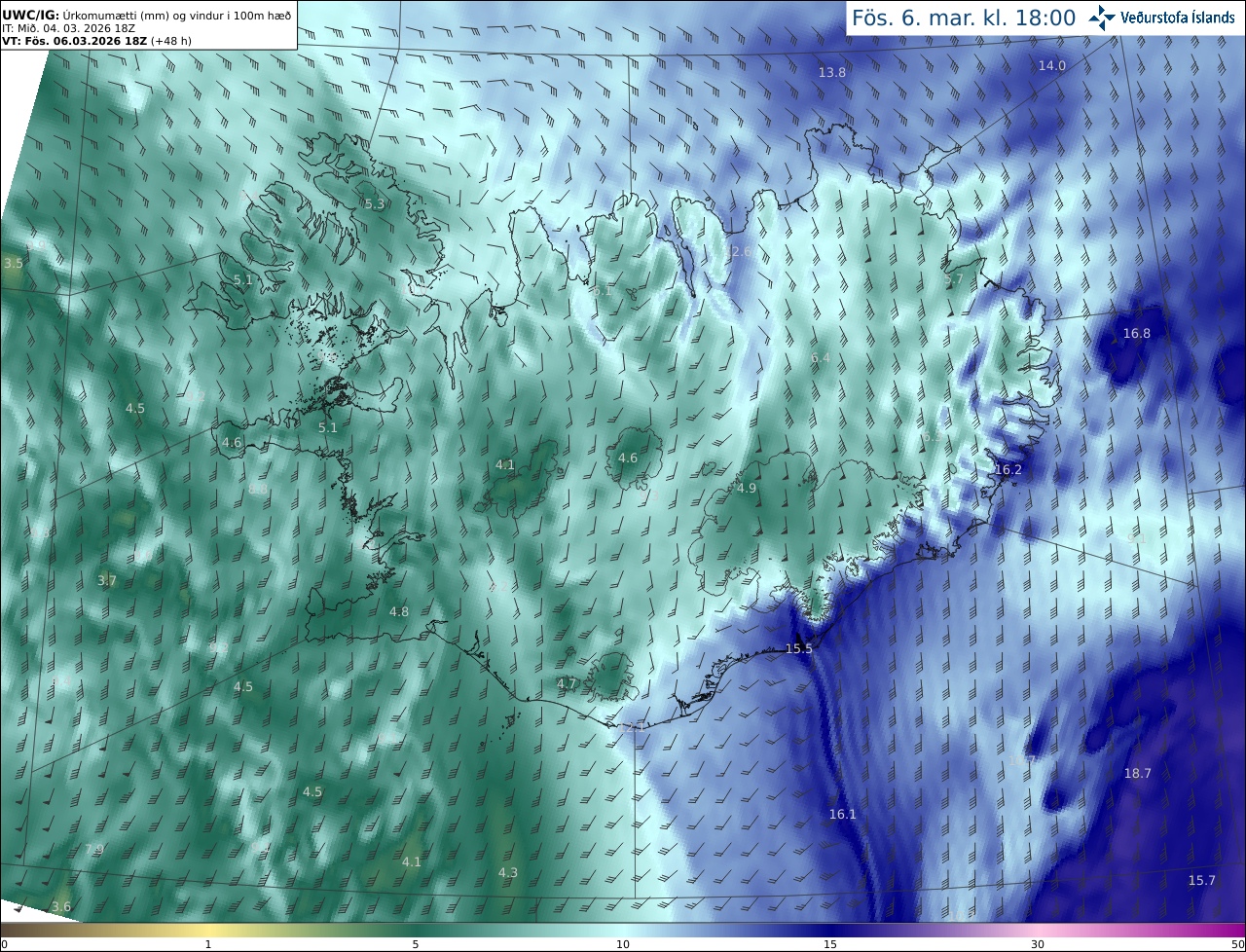Click the 4.8 value label
Image resolution: width=1246 pixels, height=952 pixels.
399,612
